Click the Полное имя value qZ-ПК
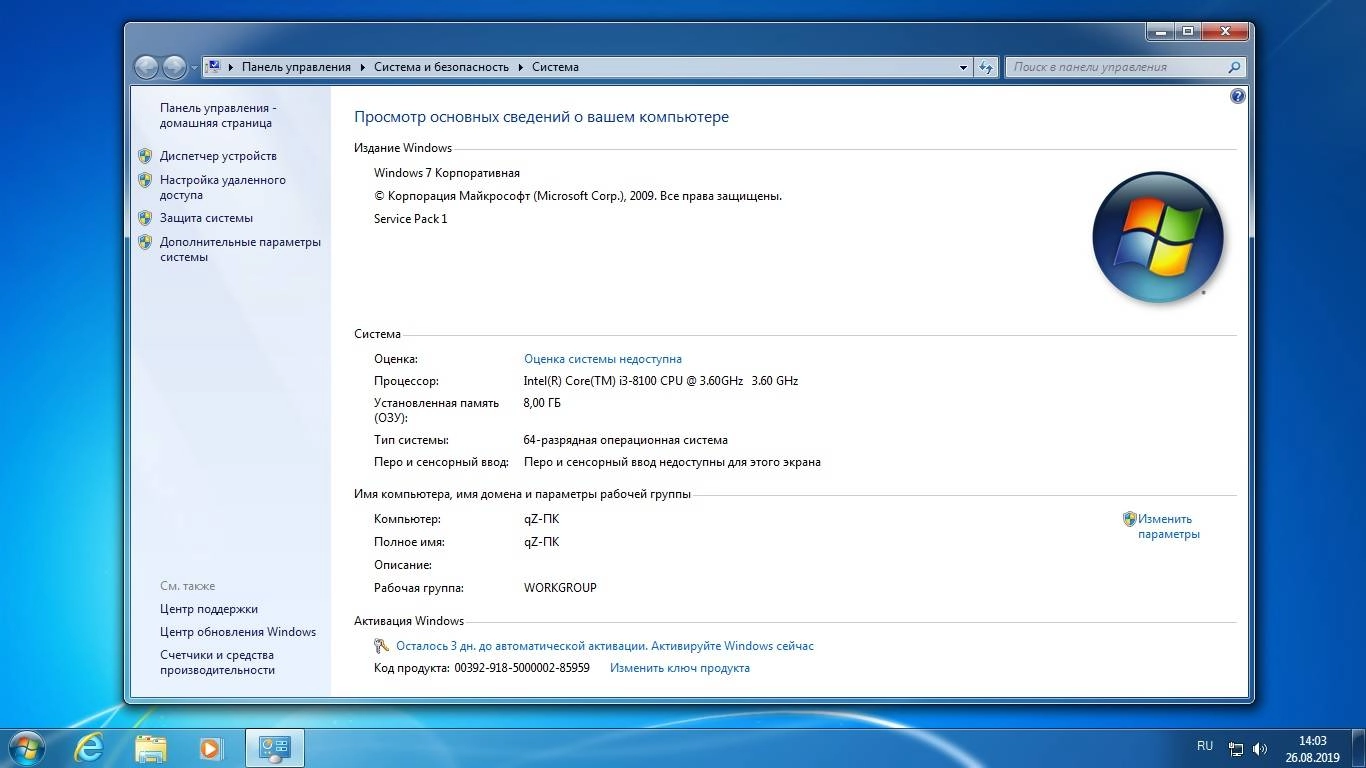This screenshot has height=768, width=1366. [x=541, y=542]
